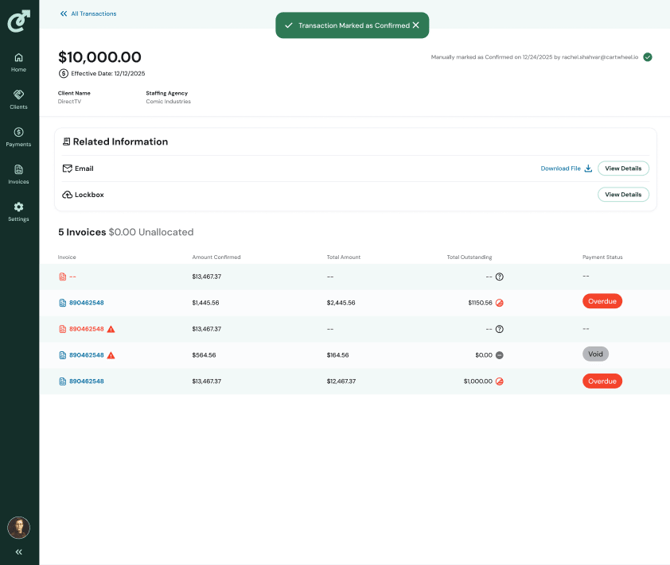The width and height of the screenshot is (670, 565).
Task: Dismiss the Transaction Marked as Confirmed toast
Action: click(416, 25)
